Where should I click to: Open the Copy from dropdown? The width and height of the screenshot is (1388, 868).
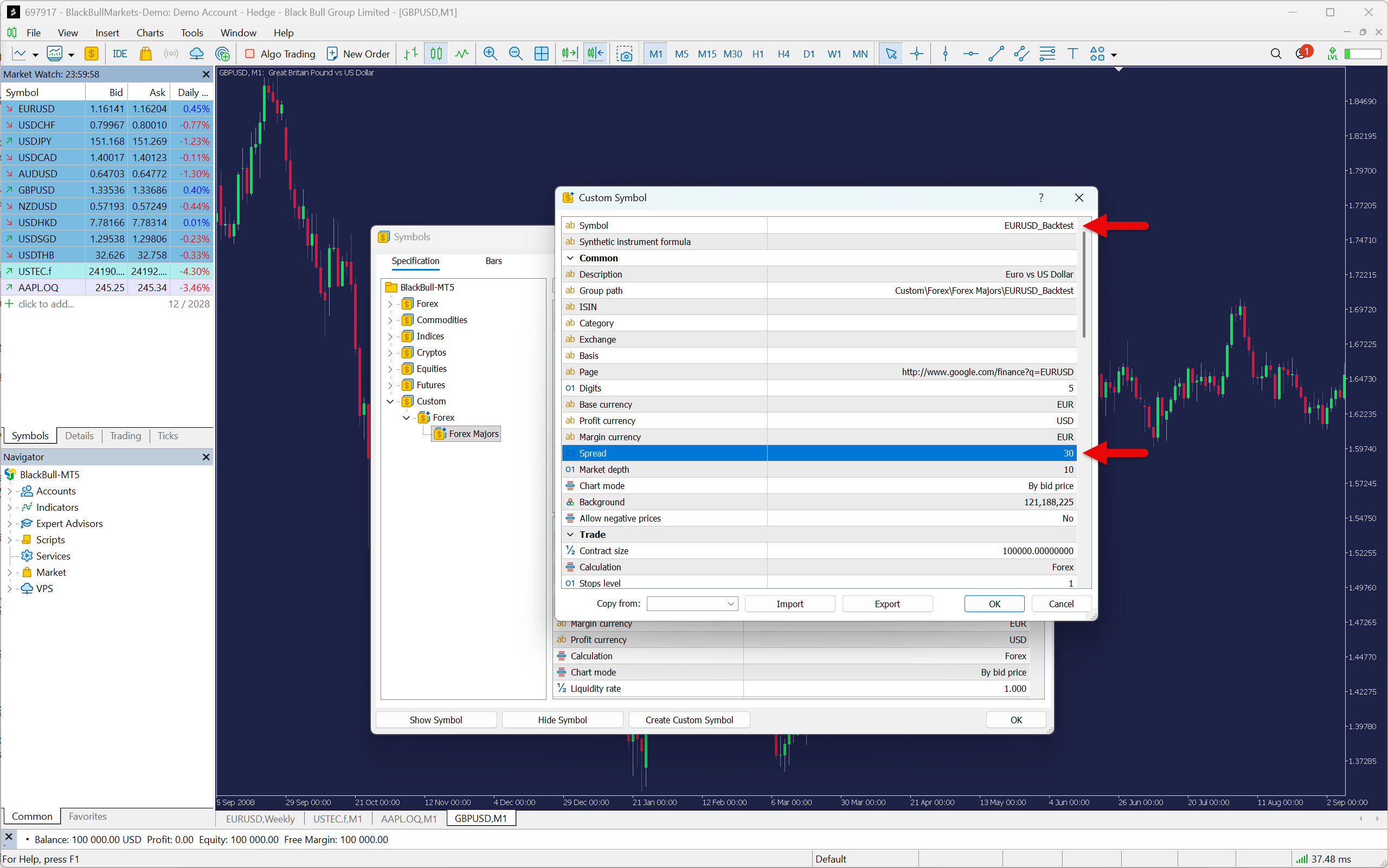(x=692, y=604)
